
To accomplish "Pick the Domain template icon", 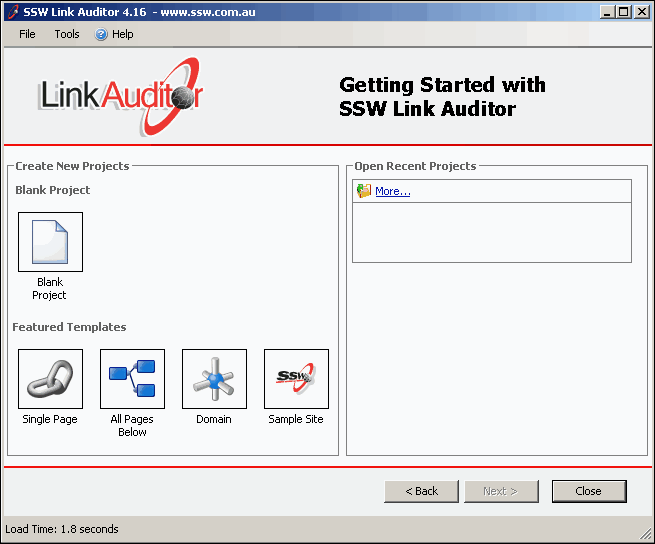I will [214, 379].
